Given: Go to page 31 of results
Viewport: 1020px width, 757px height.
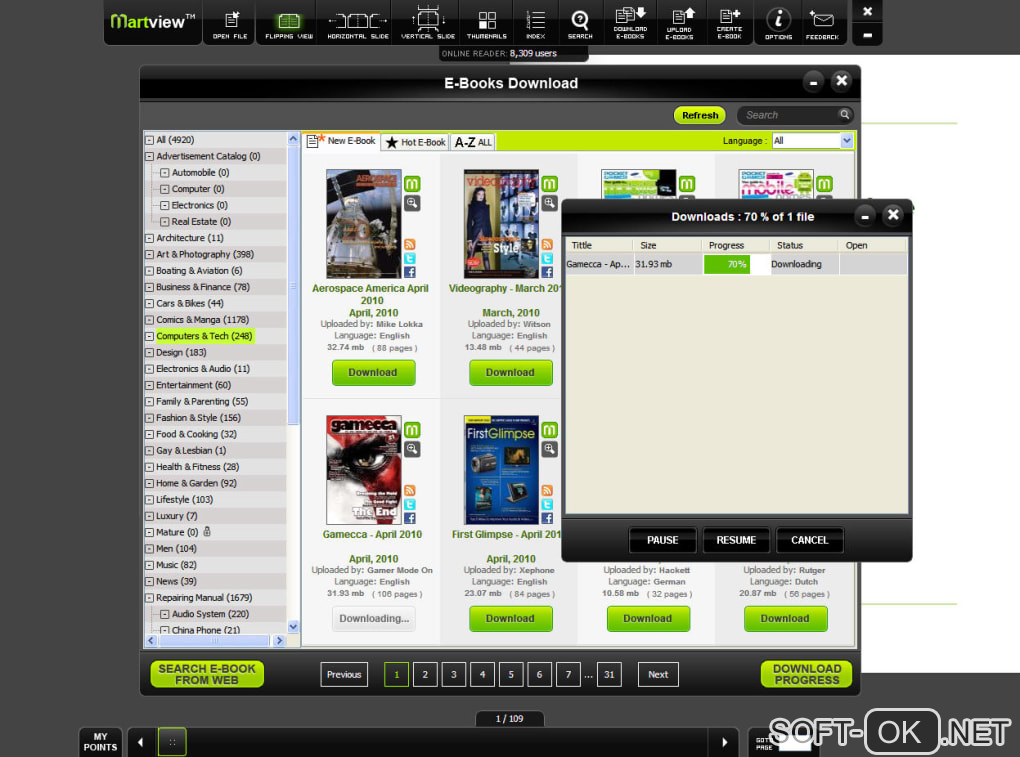Looking at the screenshot, I should pos(609,674).
